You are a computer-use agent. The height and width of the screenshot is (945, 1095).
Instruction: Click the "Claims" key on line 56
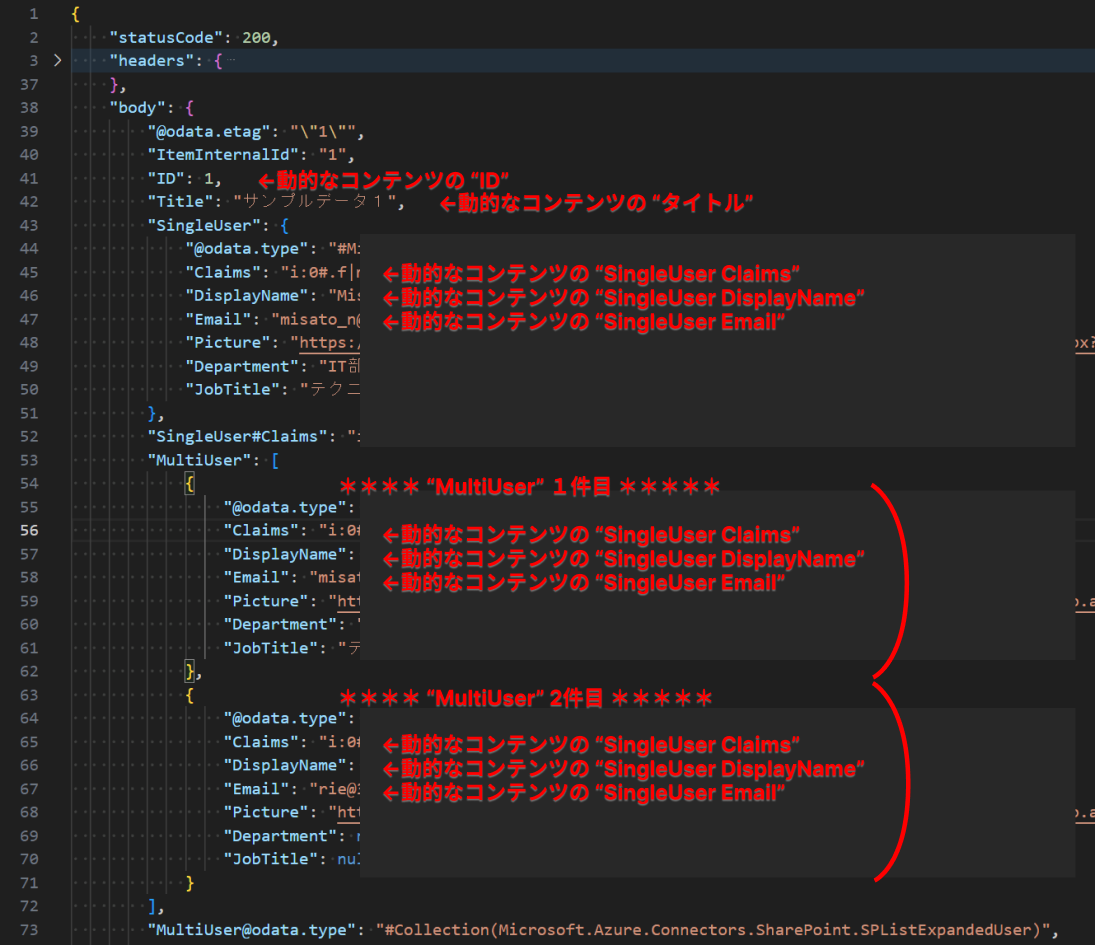click(x=261, y=531)
